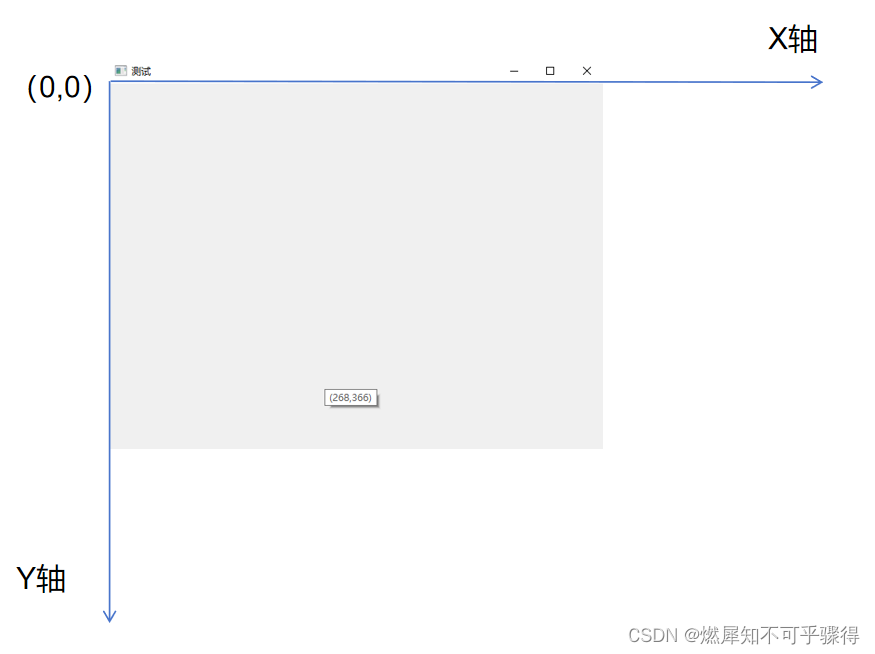Click the X轴 axis label
875x654 pixels.
coord(792,40)
